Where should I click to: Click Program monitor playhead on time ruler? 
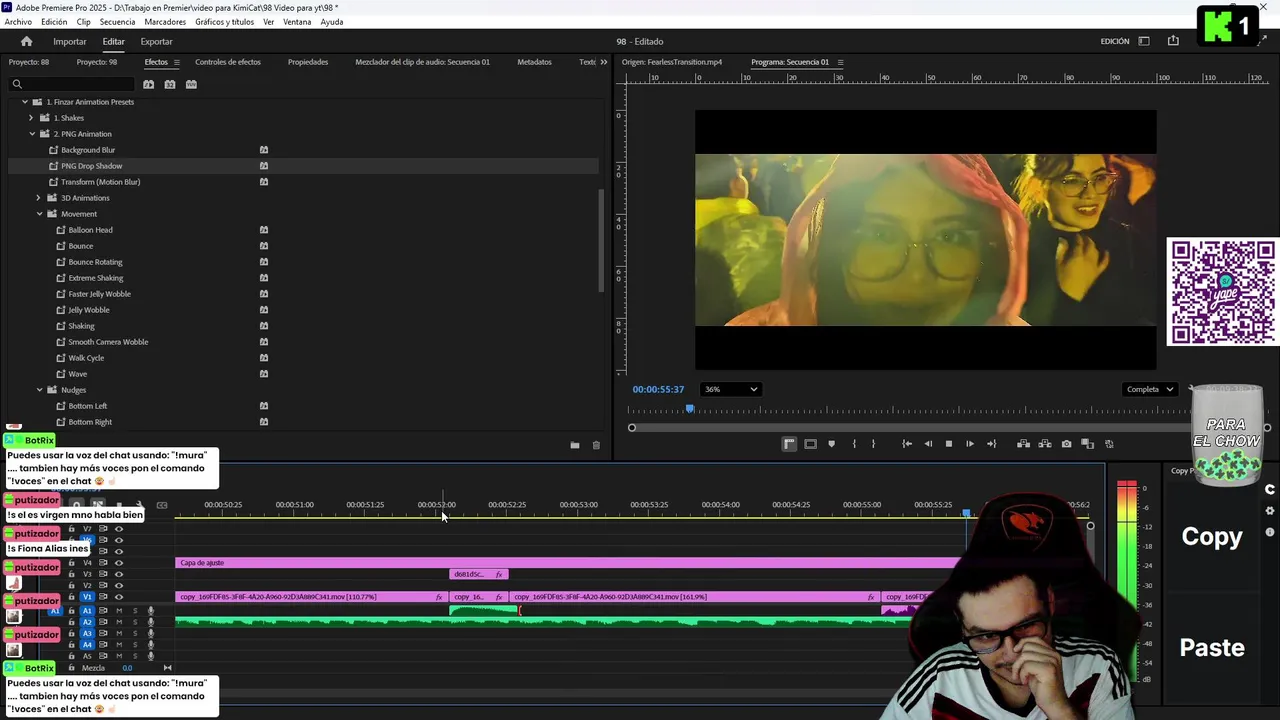click(689, 409)
